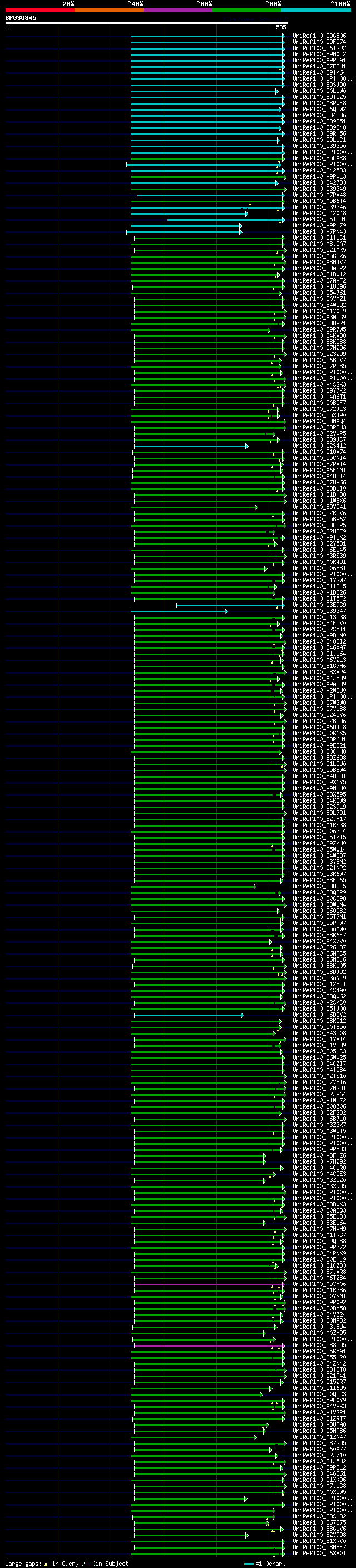The height and width of the screenshot is (1568, 356).
Task: Select the UniRef100_B3R6U1 label
Action: [319, 739]
